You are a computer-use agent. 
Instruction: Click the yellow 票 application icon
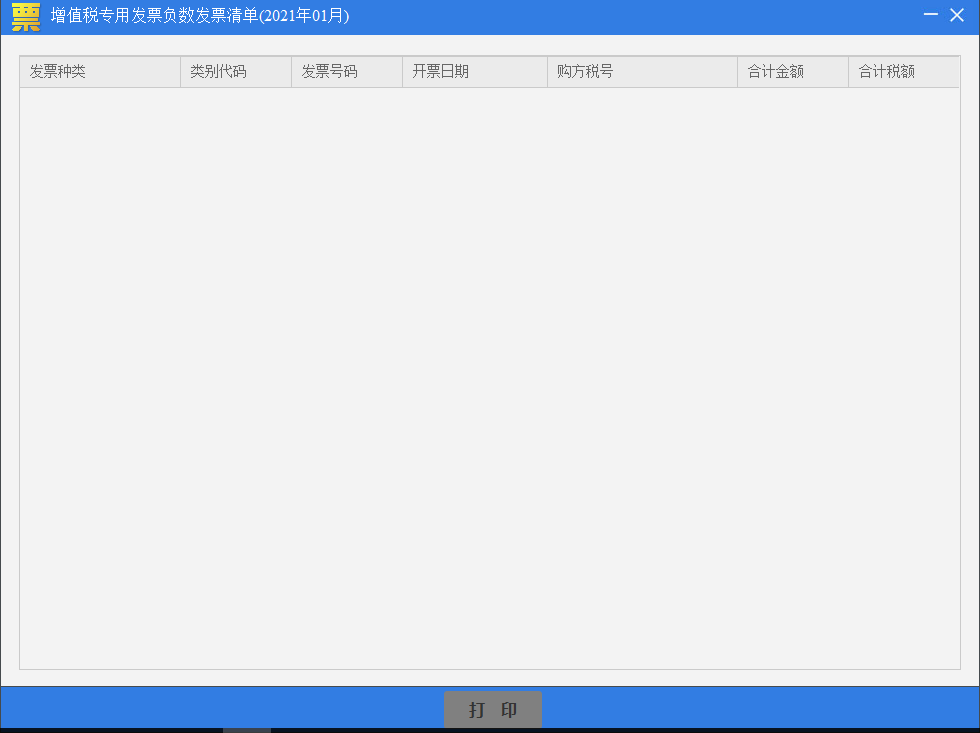26,17
